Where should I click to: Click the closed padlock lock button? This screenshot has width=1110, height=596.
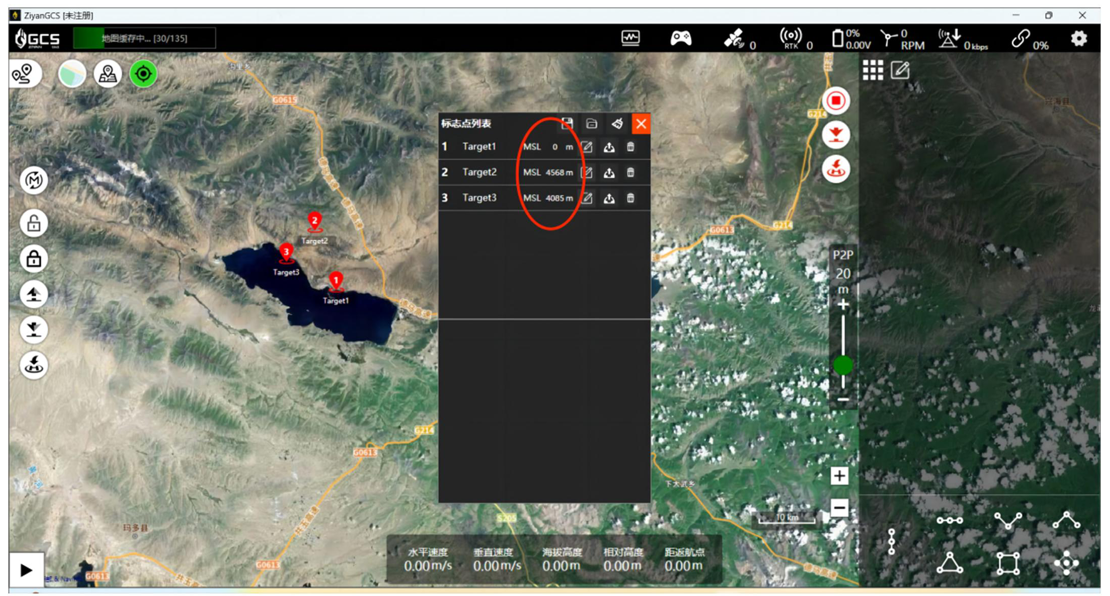coord(34,259)
